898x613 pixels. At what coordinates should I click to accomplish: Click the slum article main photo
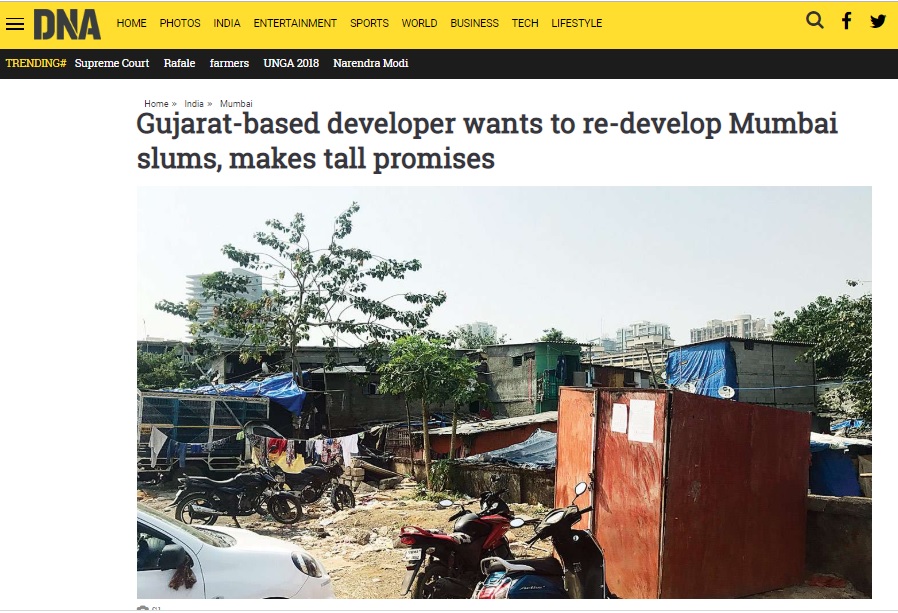[x=504, y=392]
